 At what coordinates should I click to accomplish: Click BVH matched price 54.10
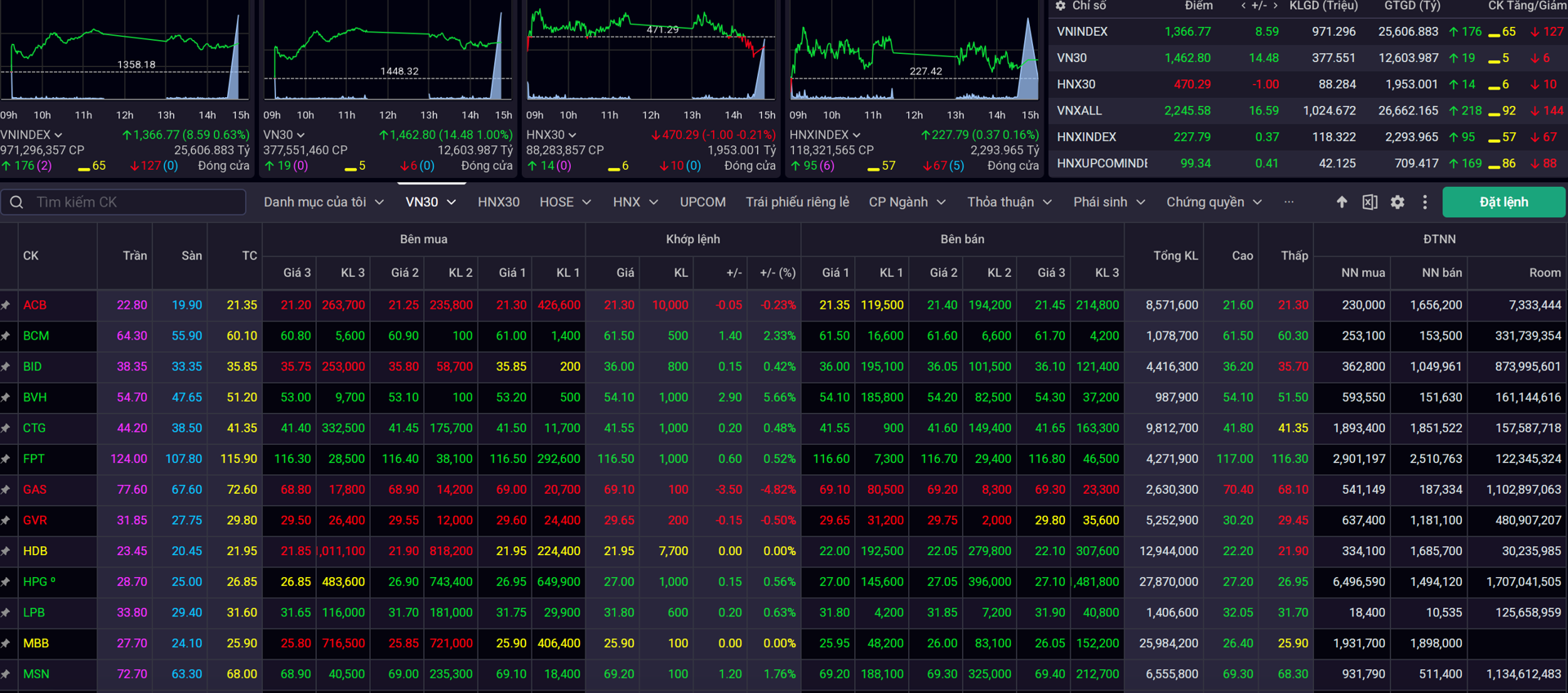619,398
